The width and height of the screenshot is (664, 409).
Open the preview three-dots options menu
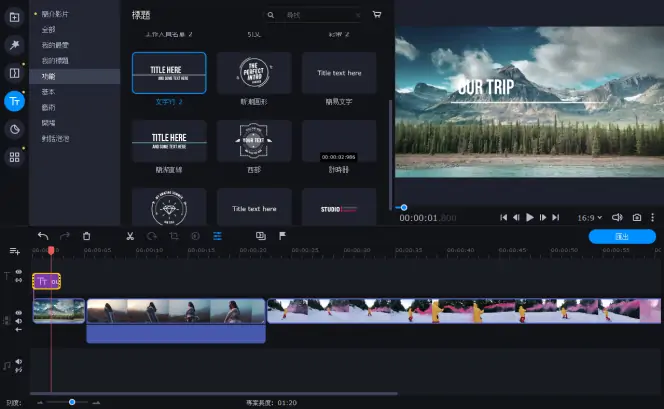pos(652,217)
